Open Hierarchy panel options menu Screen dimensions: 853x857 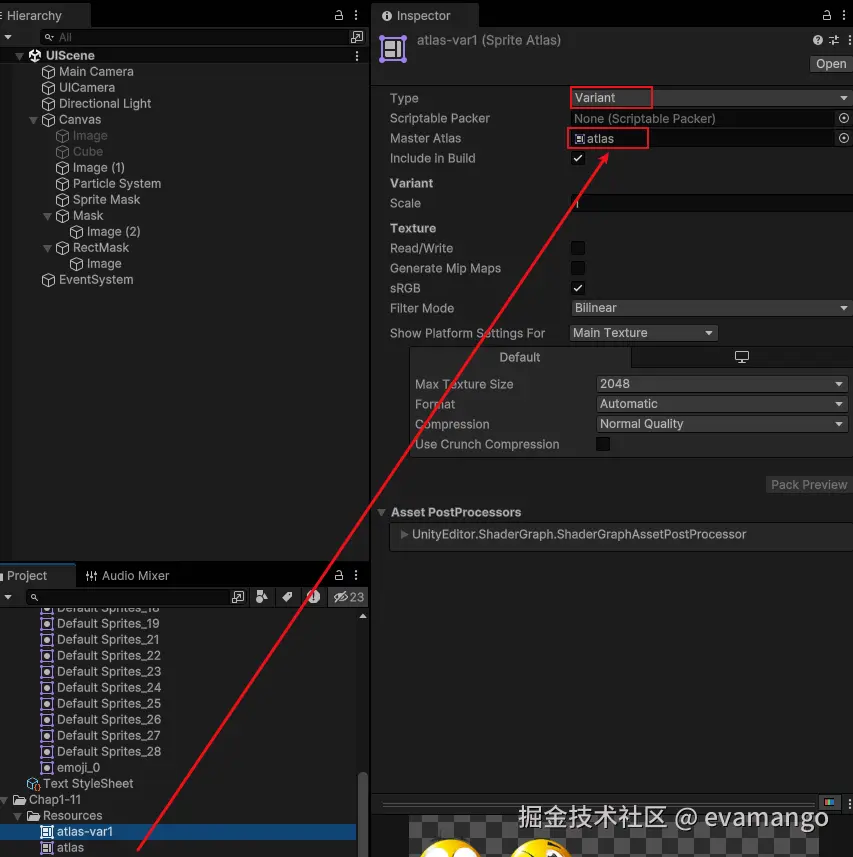pyautogui.click(x=356, y=15)
